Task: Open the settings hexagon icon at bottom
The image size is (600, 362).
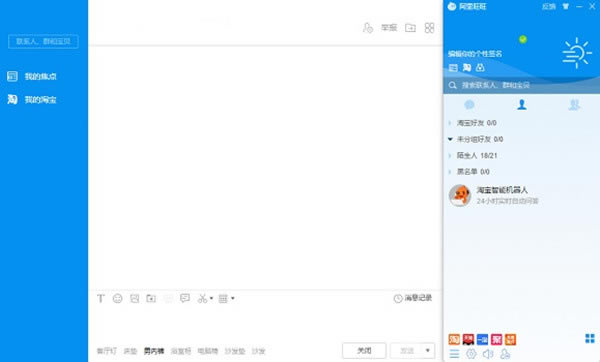Action: coord(471,354)
